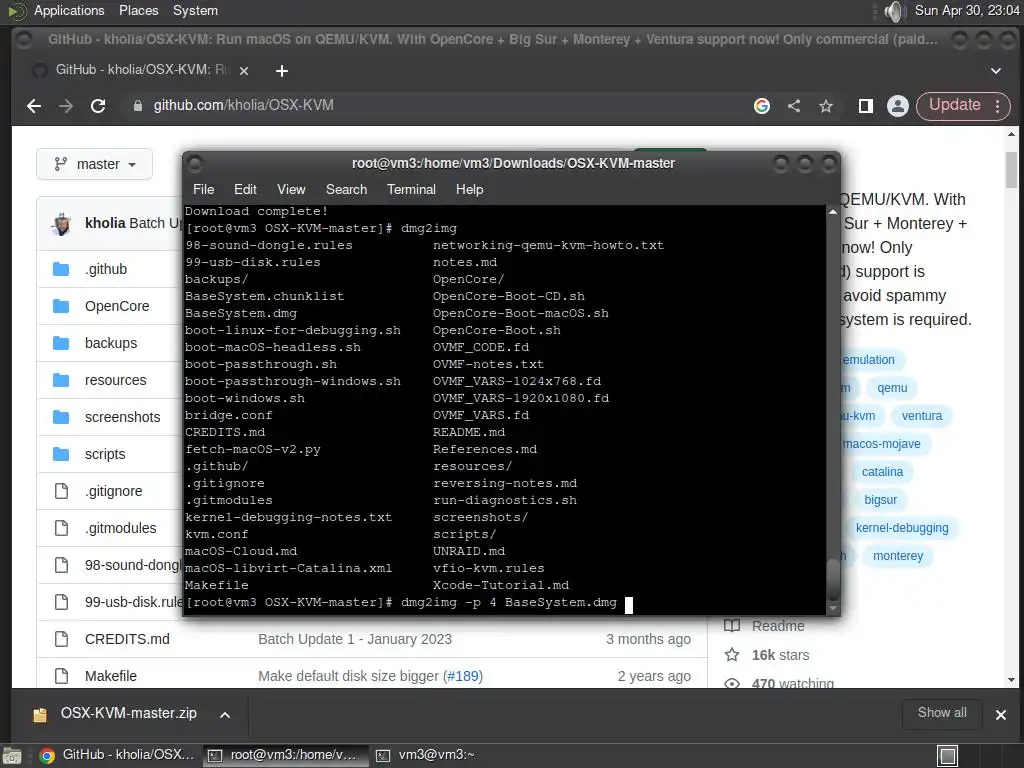Click terminal scrollbar up arrow
1024x768 pixels.
pos(833,212)
